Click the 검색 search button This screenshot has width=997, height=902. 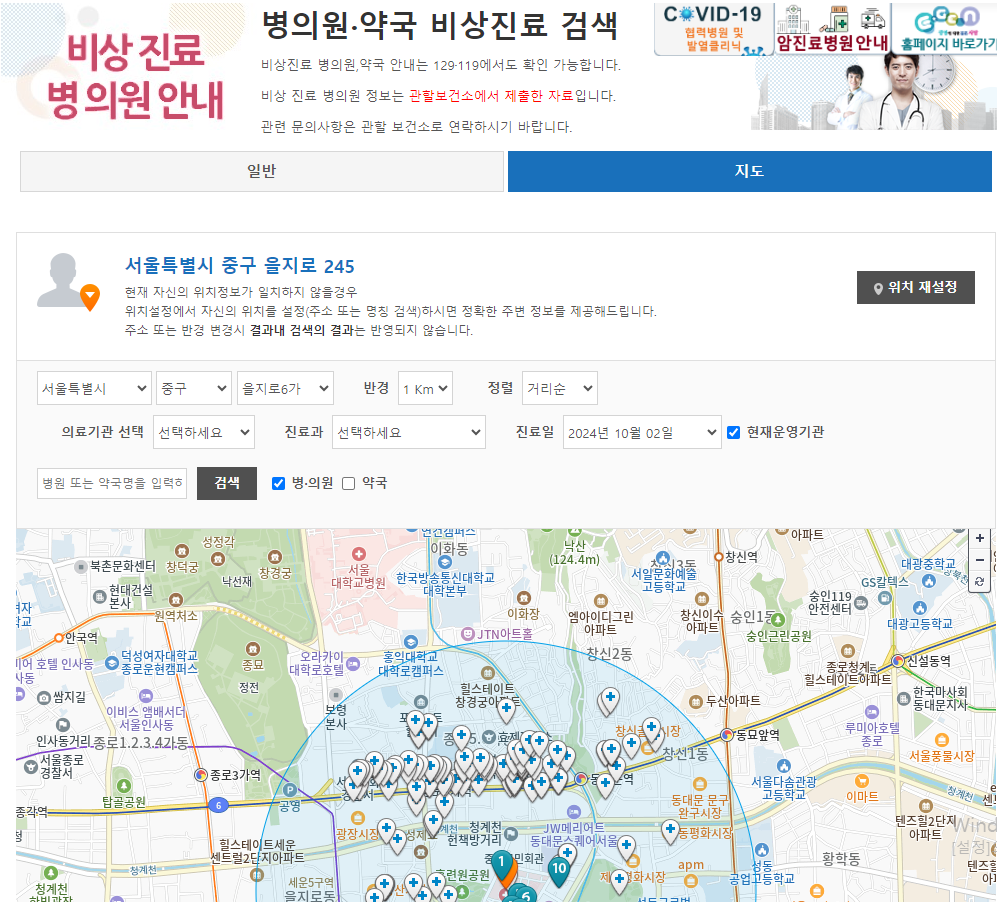[227, 483]
